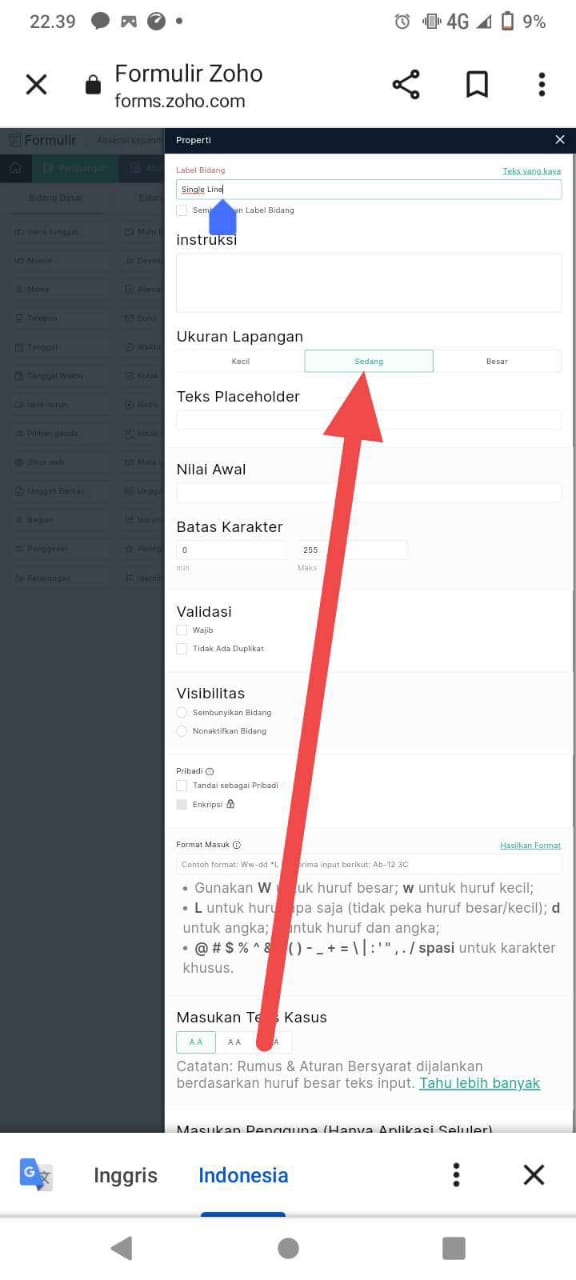Viewport: 576px width, 1280px height.
Task: Click the info icon beside Format Masuk
Action: [x=236, y=845]
